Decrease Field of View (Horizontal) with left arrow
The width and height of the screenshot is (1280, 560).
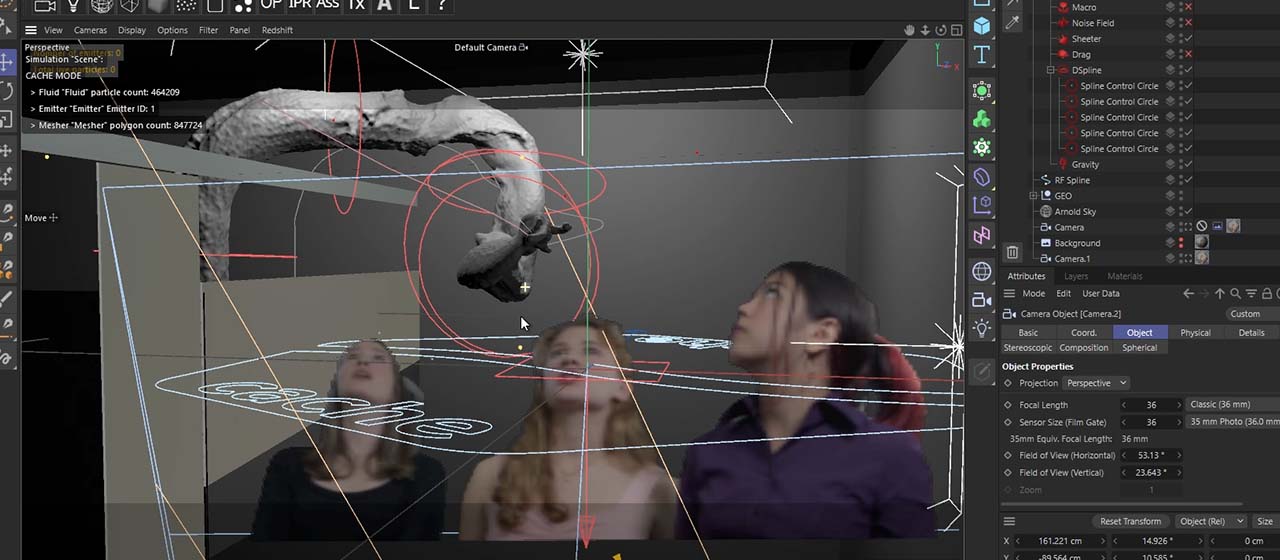tap(1125, 455)
